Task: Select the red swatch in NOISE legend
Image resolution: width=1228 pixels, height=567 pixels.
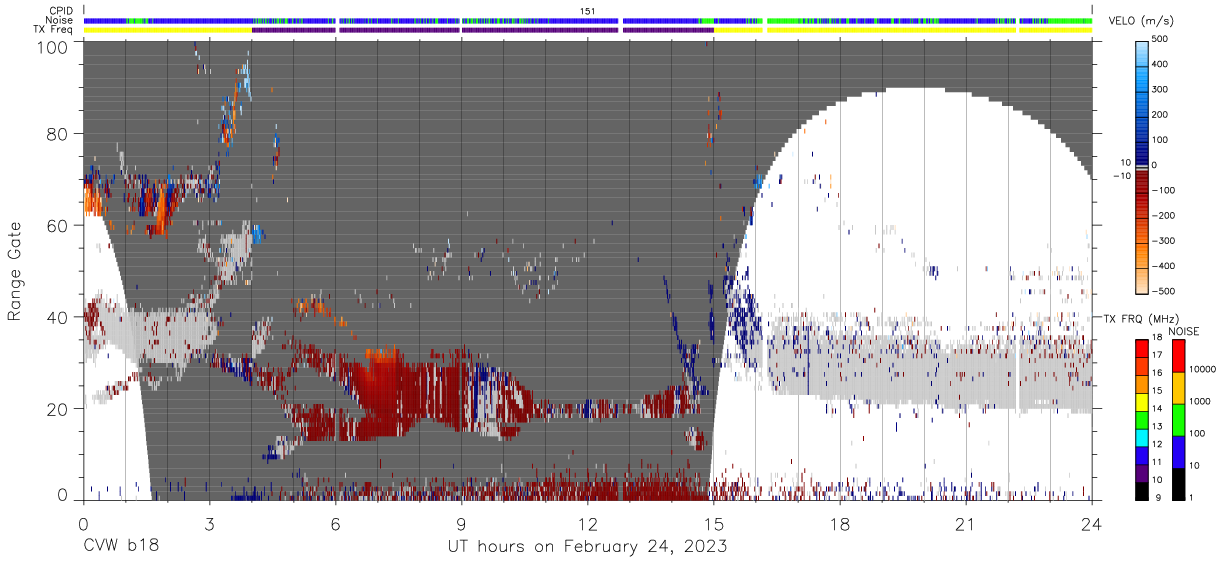Action: 1179,356
